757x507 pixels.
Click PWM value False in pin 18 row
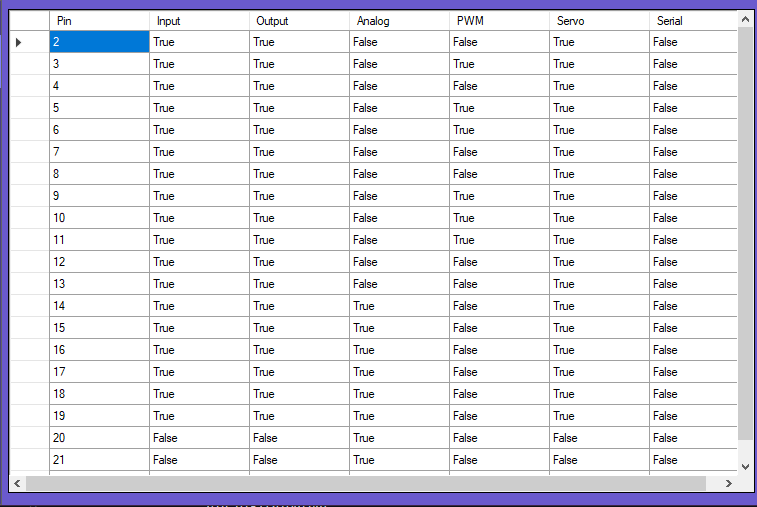499,394
